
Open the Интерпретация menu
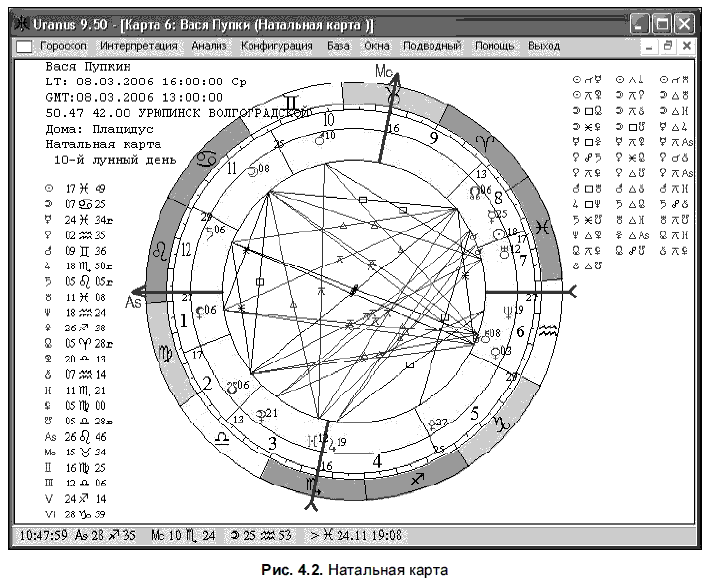click(x=139, y=46)
